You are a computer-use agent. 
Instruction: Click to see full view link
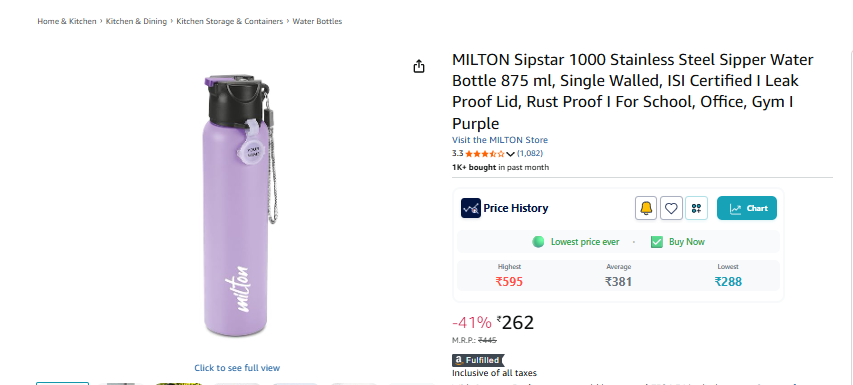237,368
